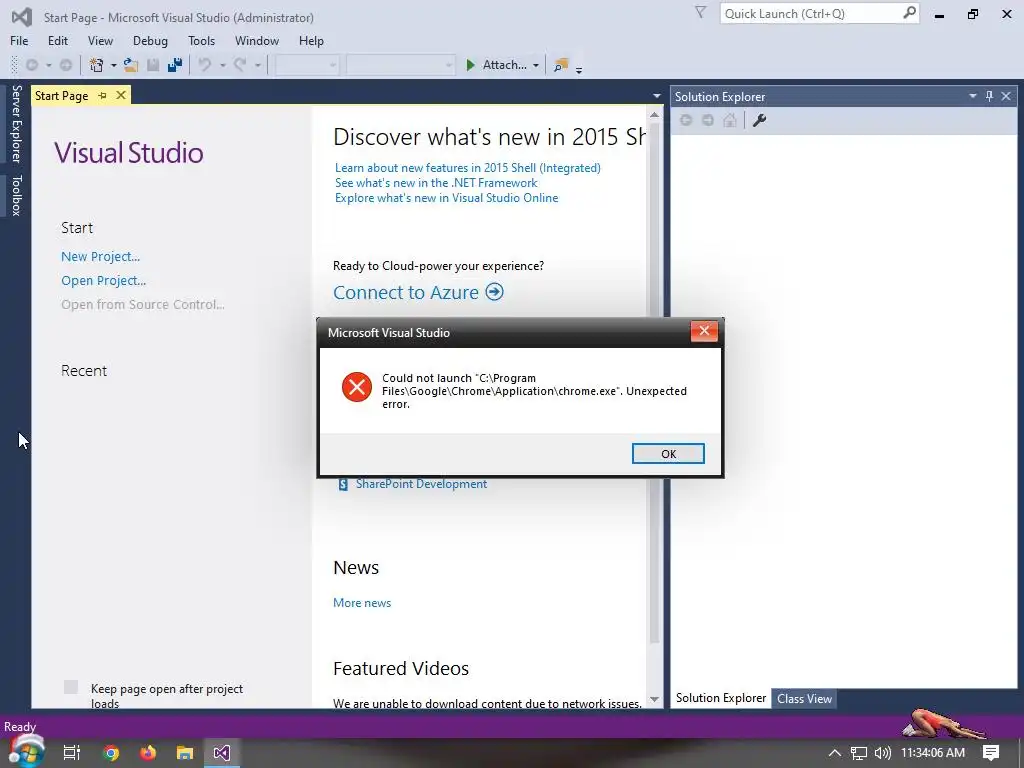Toggle Solution Explorer auto-hide pin
This screenshot has height=768, width=1024.
(x=989, y=96)
